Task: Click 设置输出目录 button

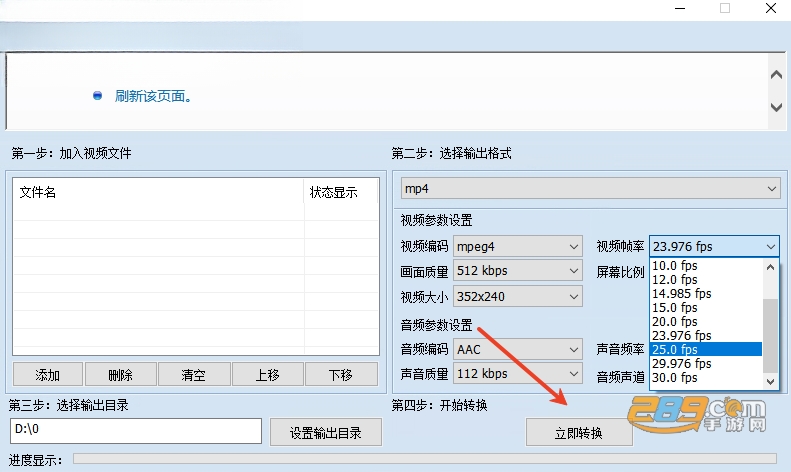Action: [326, 432]
